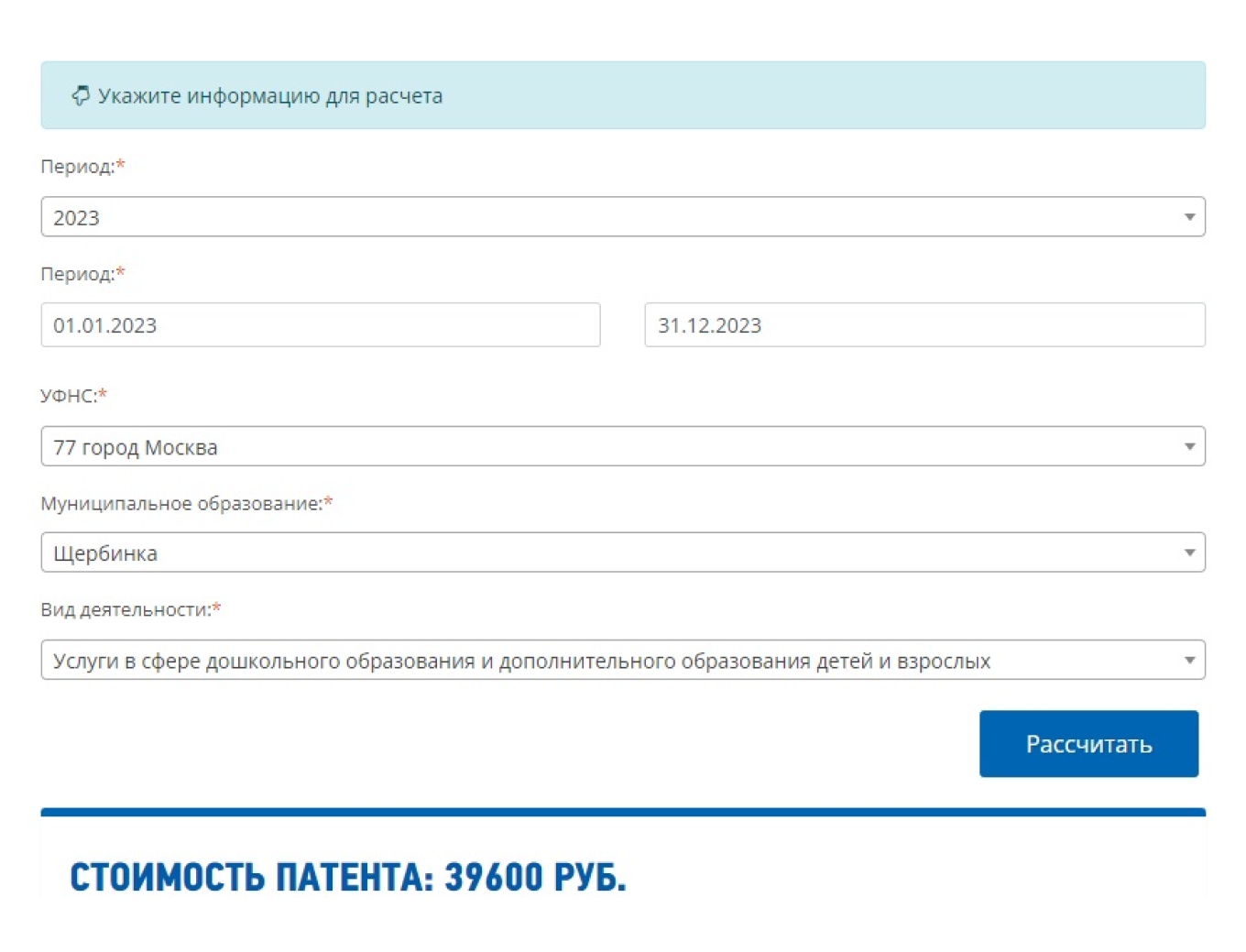The height and width of the screenshot is (952, 1246).
Task: Click the arrow of the 2023 year selector
Action: [1188, 217]
